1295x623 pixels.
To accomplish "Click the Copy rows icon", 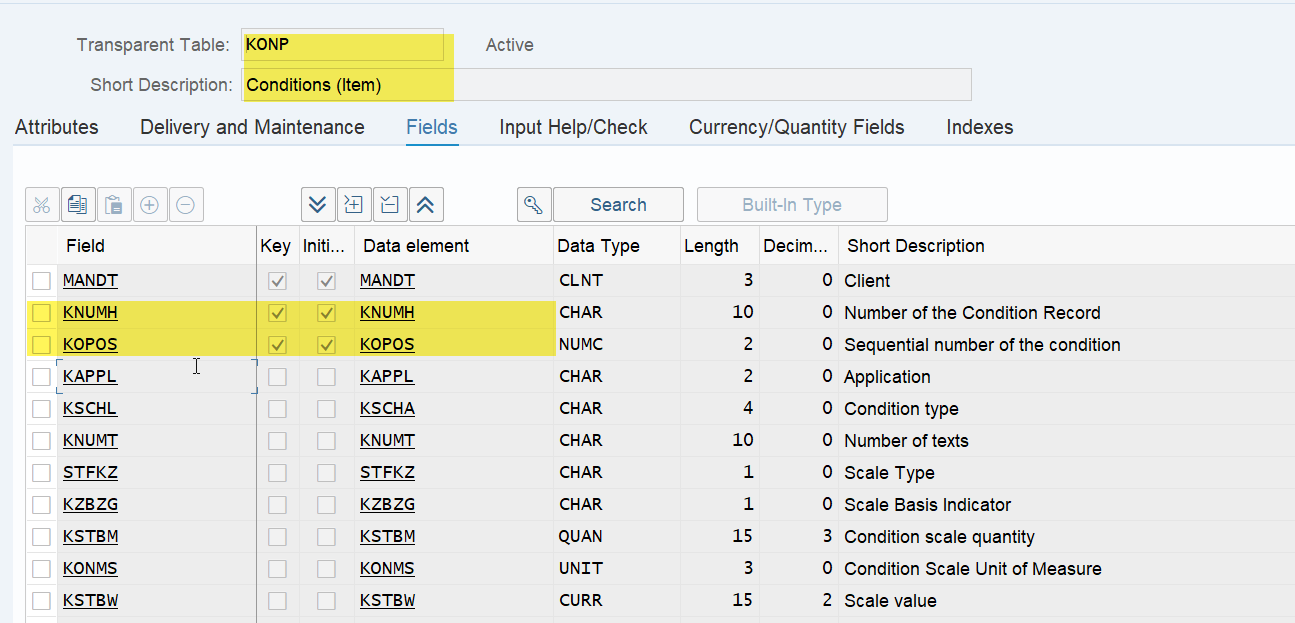I will (x=78, y=204).
